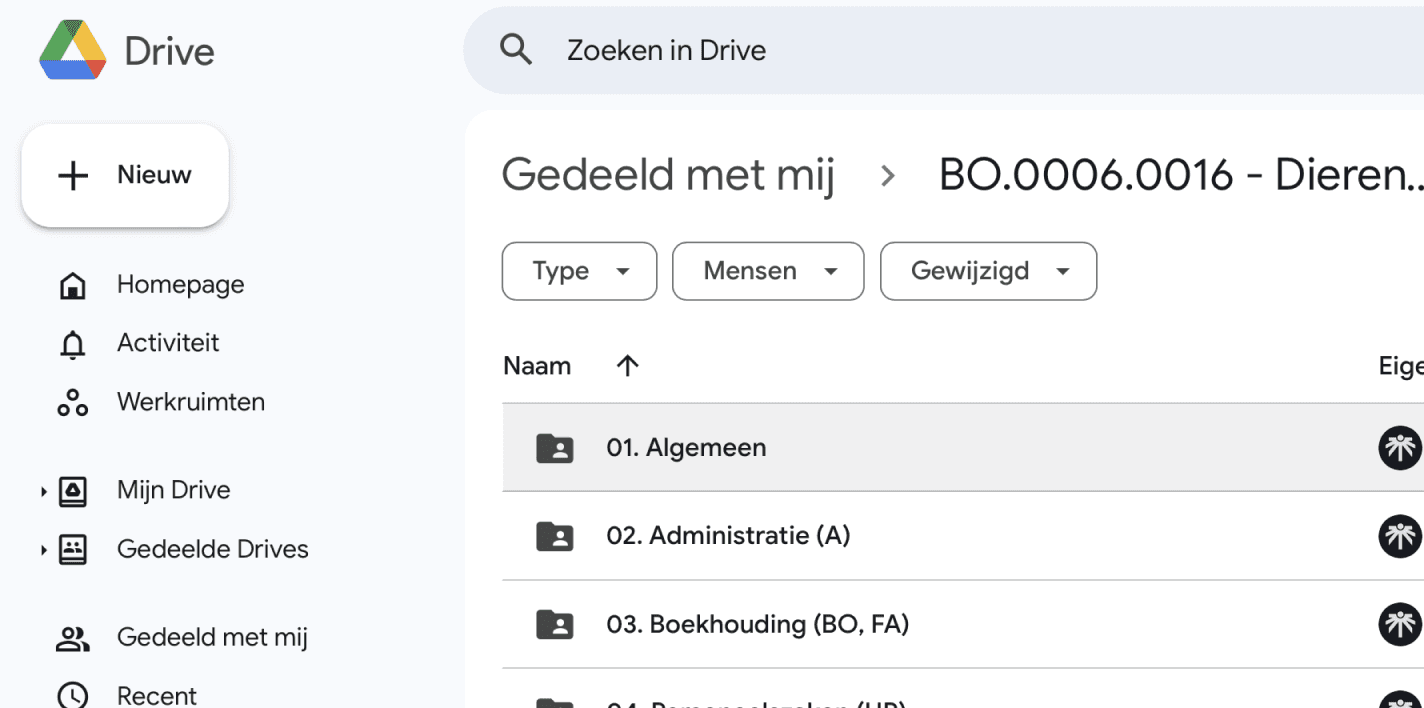1424x708 pixels.
Task: Toggle sort direction arrow next to Naam
Action: point(627,366)
